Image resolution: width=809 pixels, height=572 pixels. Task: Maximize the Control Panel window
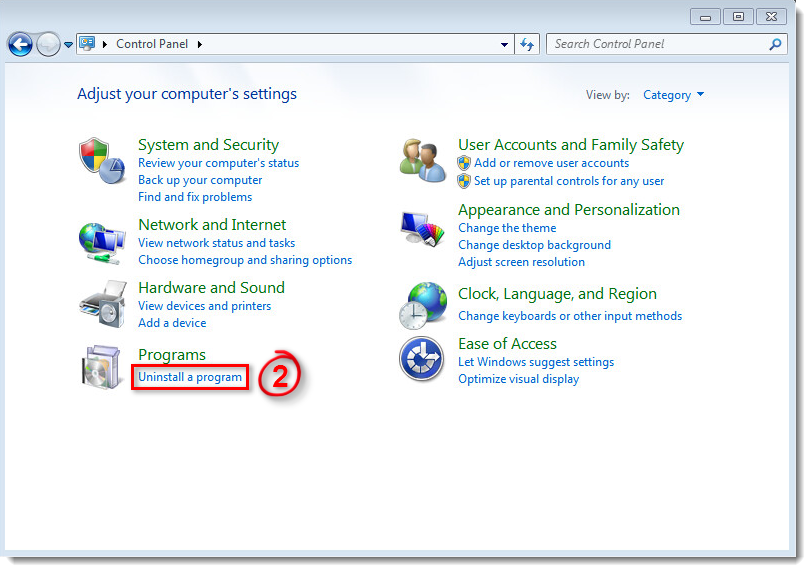pyautogui.click(x=738, y=17)
